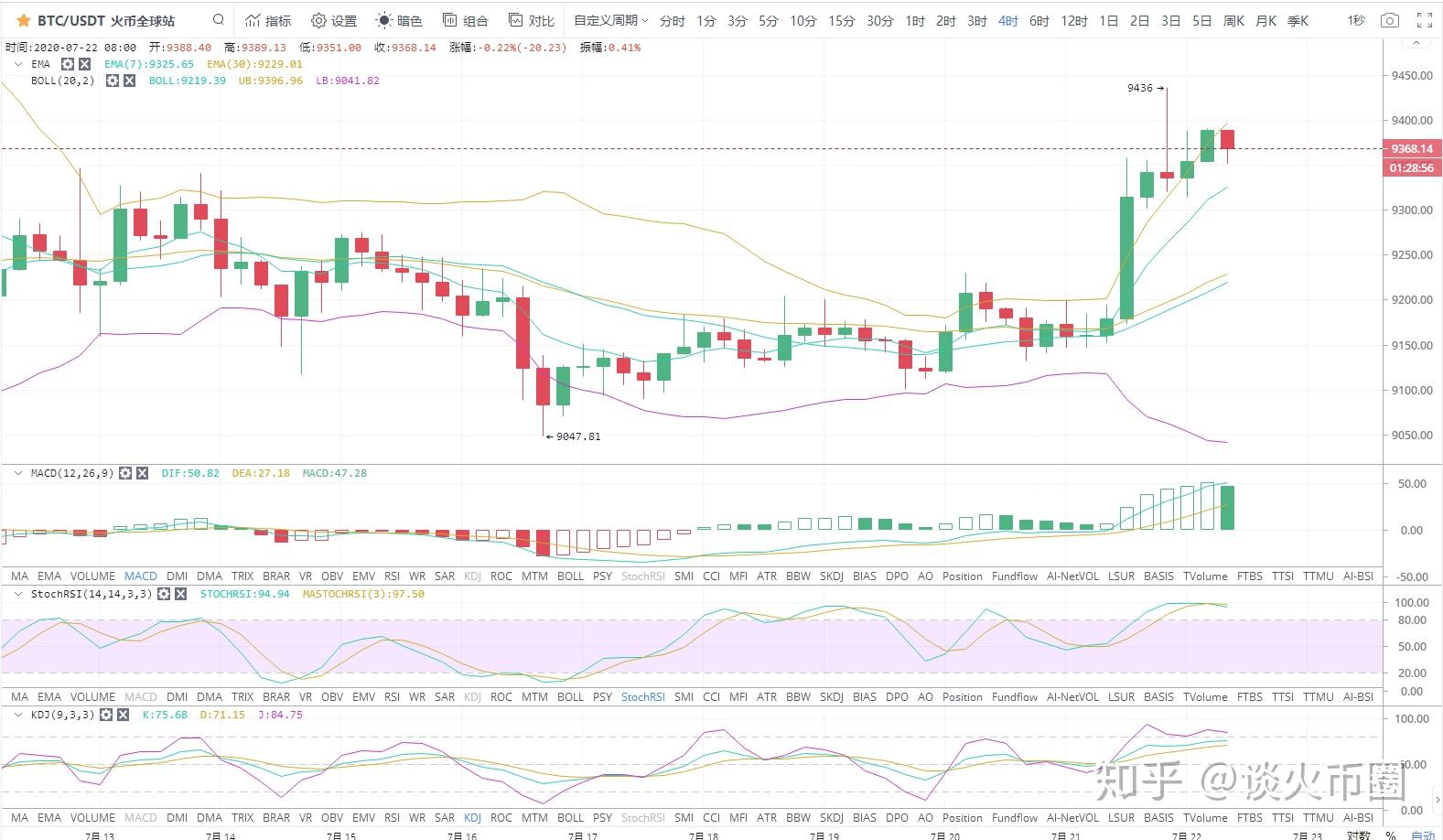Toggle 自动 auto scale
Viewport: 1443px width, 840px height.
(x=1423, y=835)
